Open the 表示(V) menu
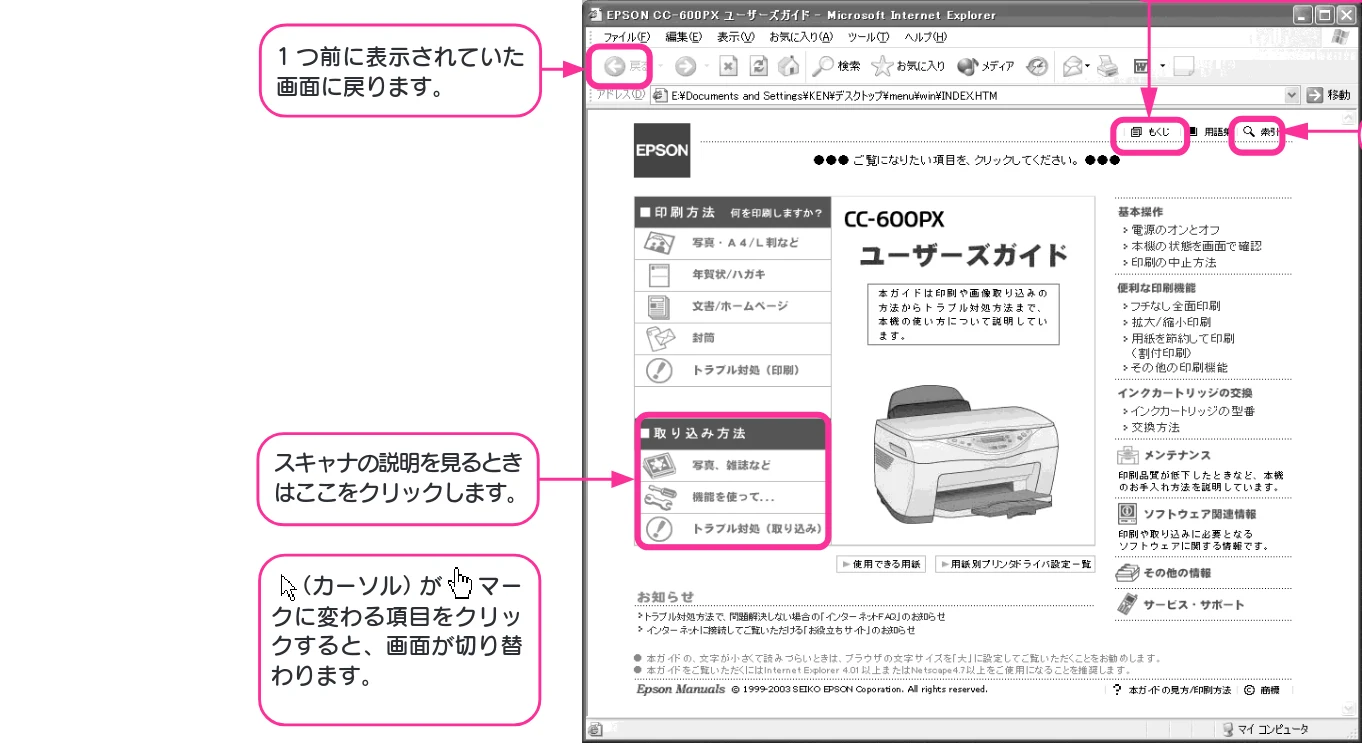The height and width of the screenshot is (744, 1362). [736, 37]
